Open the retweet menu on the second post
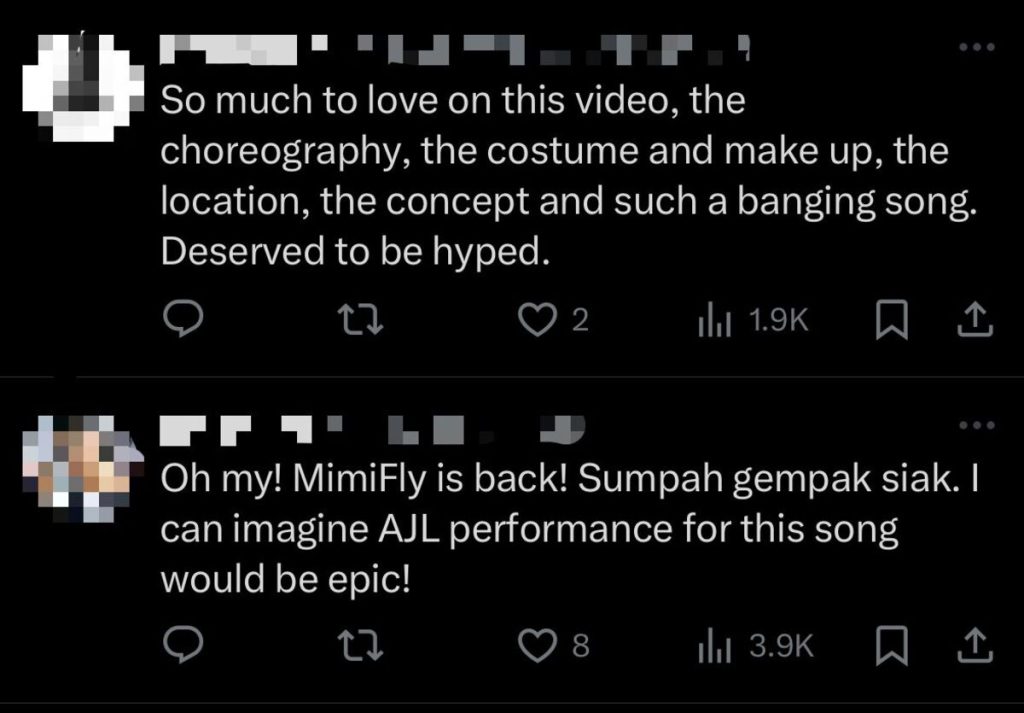The height and width of the screenshot is (713, 1024). click(360, 646)
